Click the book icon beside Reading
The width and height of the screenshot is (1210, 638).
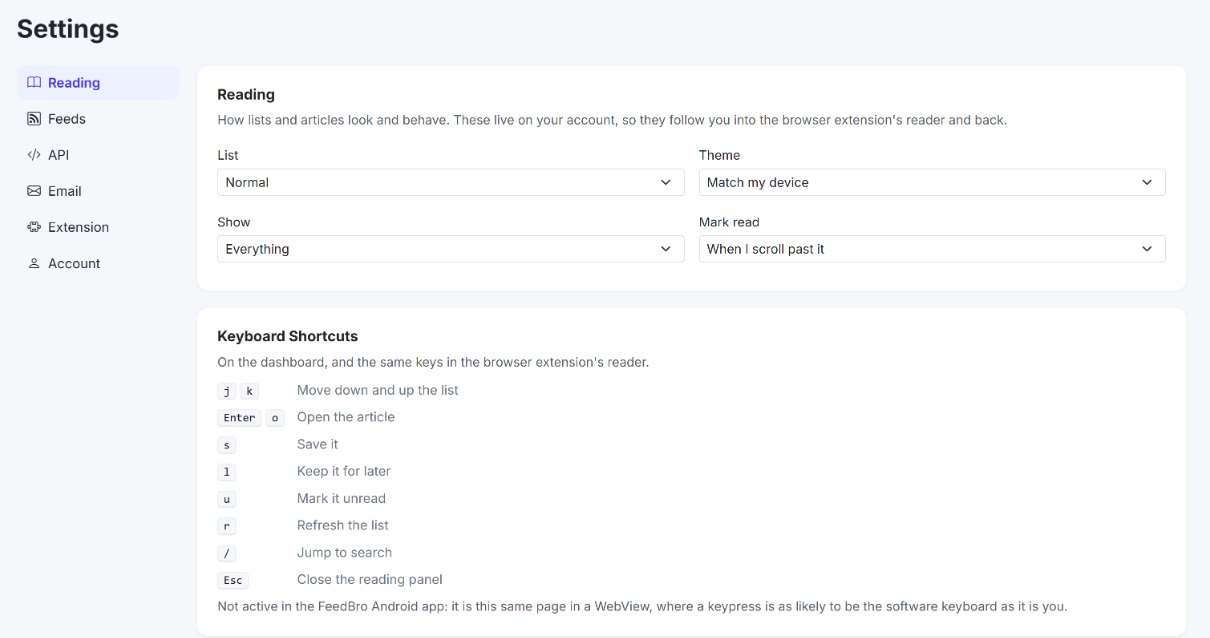(x=34, y=83)
